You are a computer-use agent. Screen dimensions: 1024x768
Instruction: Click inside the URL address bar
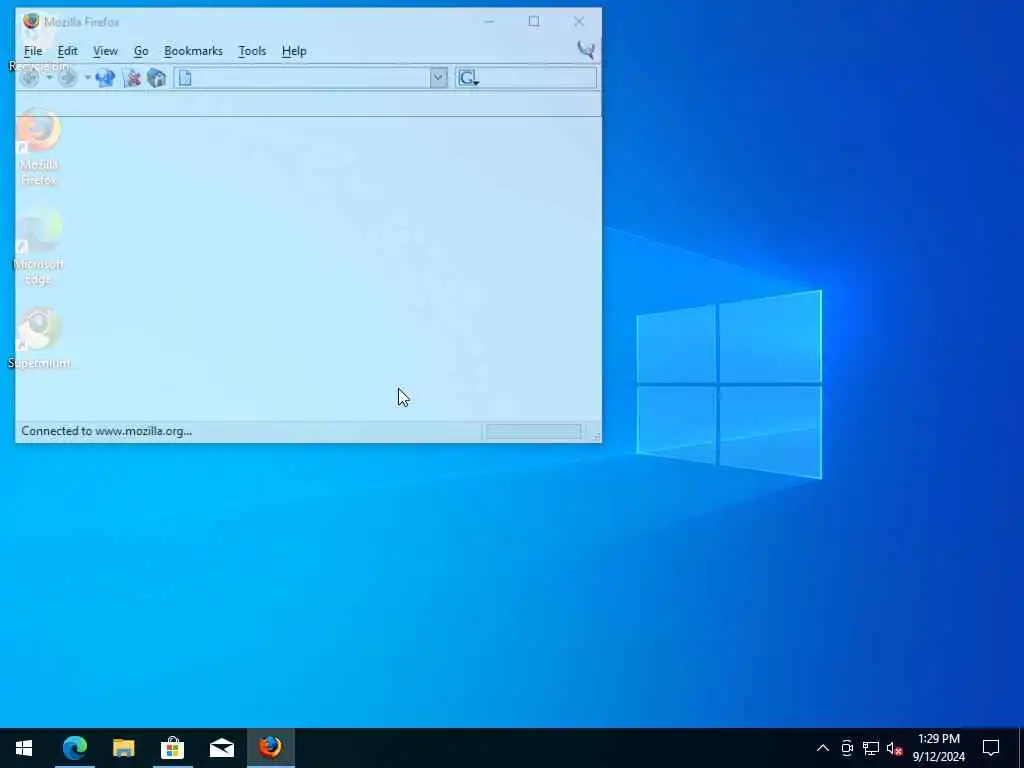pos(302,78)
